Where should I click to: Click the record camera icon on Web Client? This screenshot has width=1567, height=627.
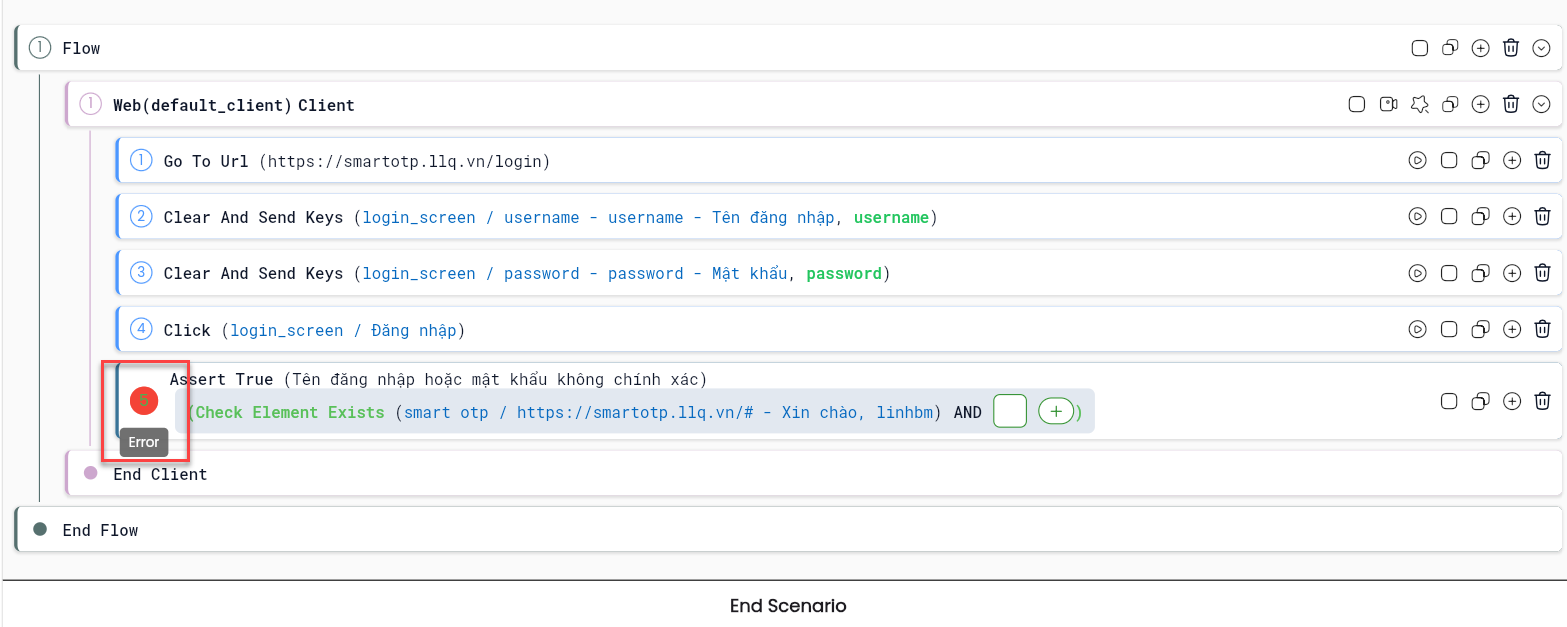coord(1388,104)
